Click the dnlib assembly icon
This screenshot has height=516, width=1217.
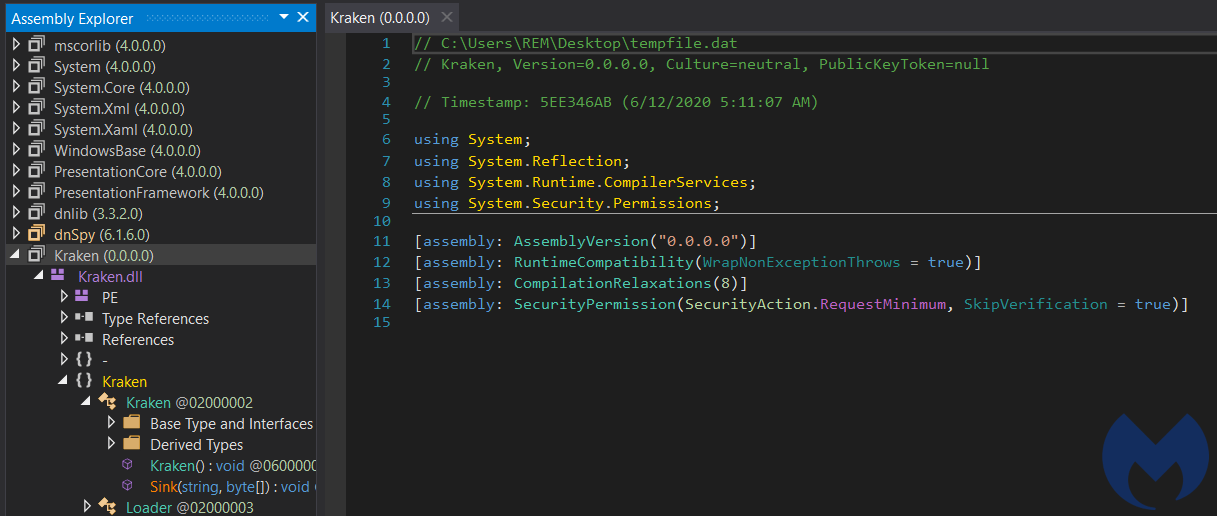37,213
